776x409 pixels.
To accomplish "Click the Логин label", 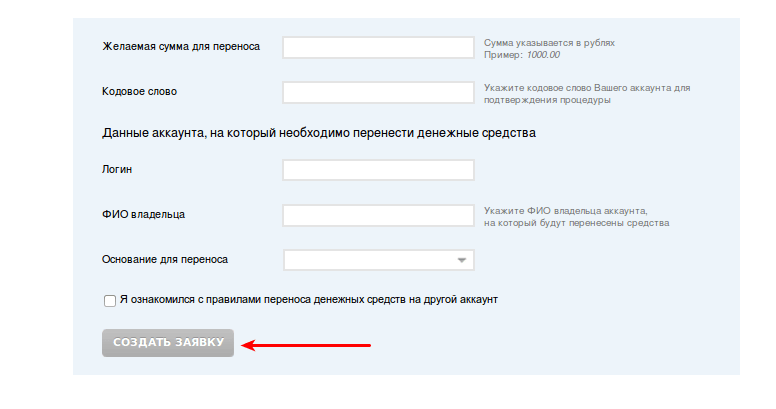I will (117, 169).
